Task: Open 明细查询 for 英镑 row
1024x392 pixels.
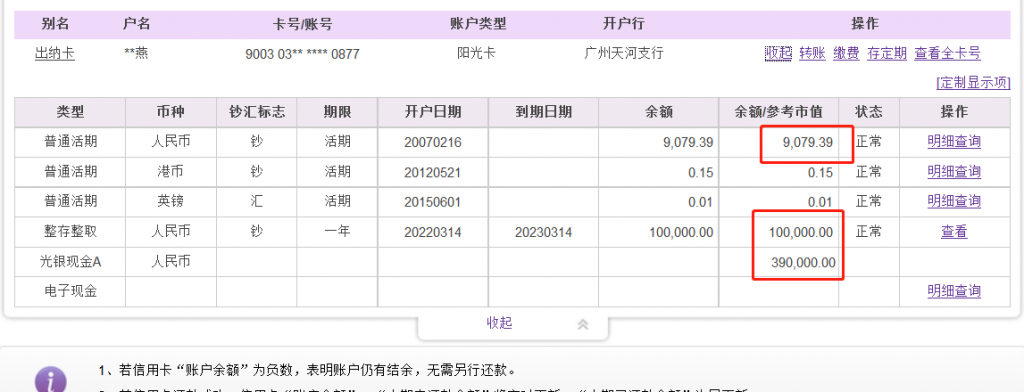Action: [954, 201]
